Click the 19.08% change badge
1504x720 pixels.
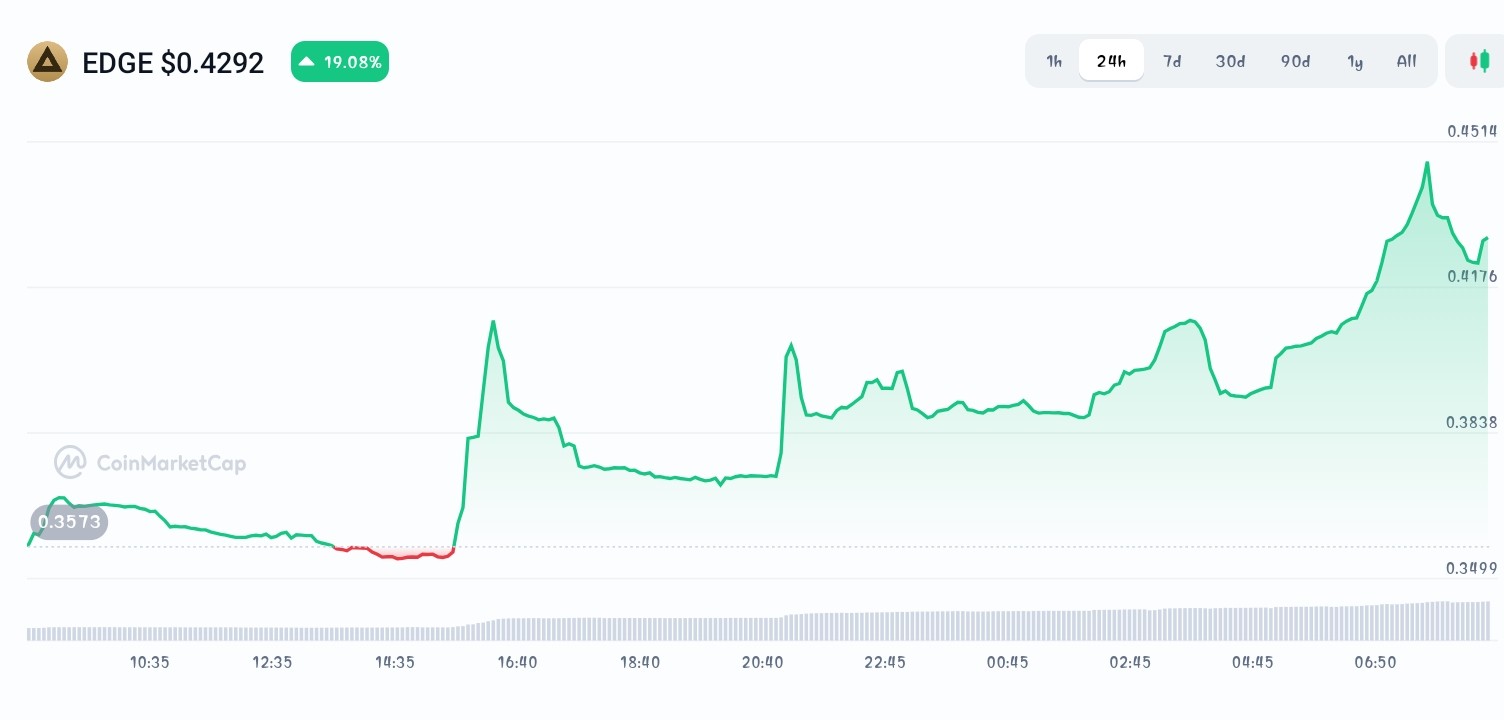(x=340, y=62)
